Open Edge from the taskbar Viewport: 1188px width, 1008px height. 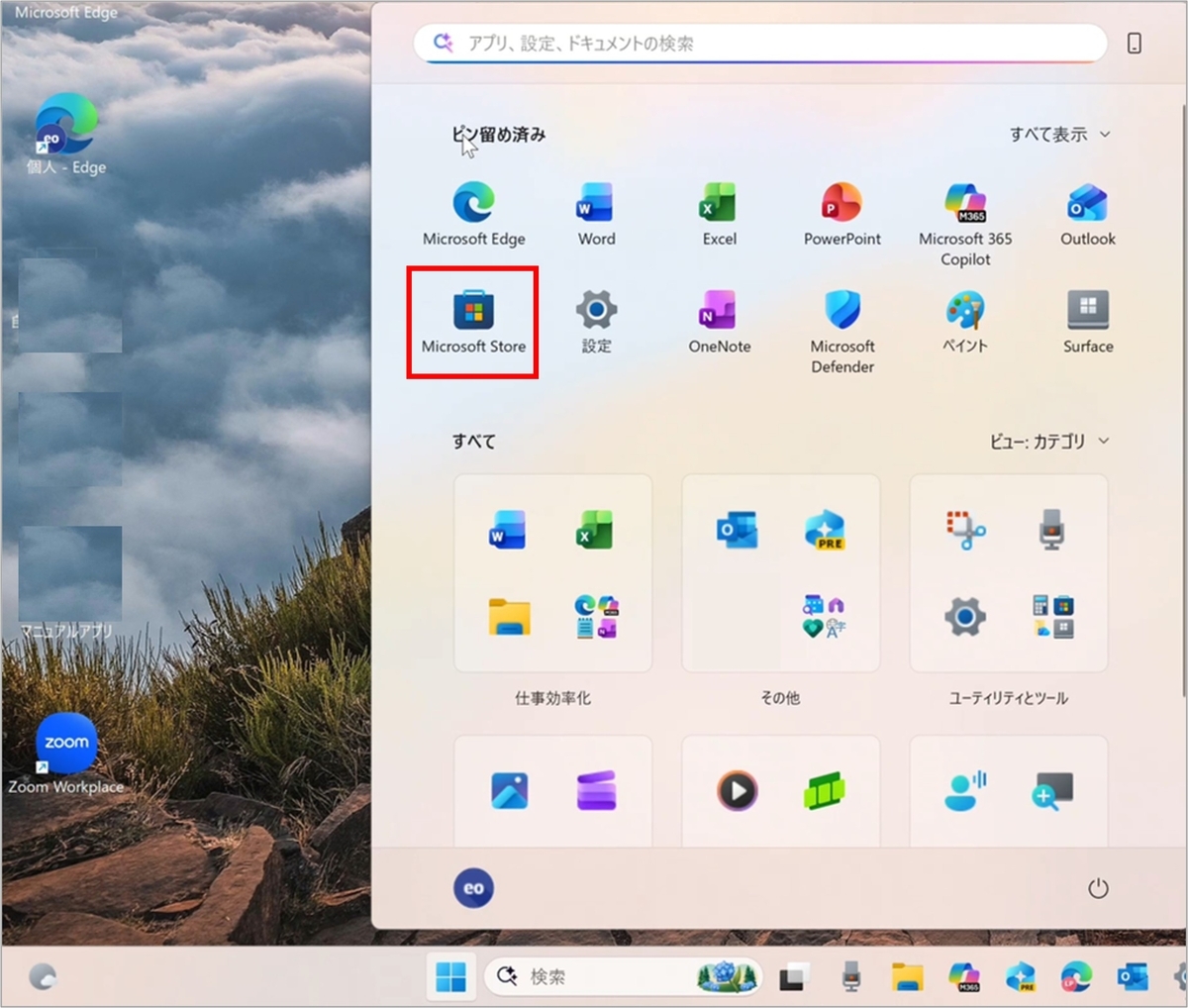tap(1076, 977)
